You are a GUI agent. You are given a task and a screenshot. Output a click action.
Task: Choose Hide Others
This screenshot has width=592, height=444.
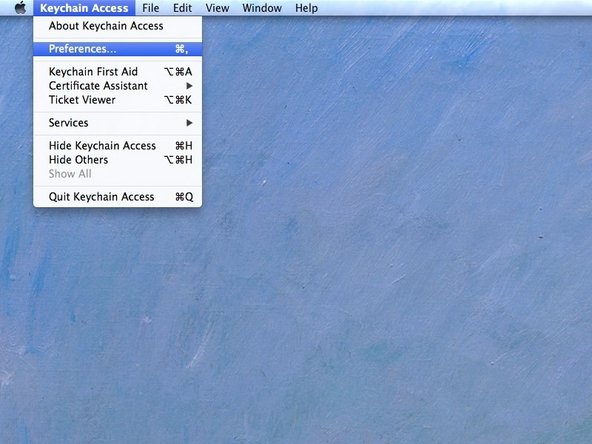tap(117, 160)
